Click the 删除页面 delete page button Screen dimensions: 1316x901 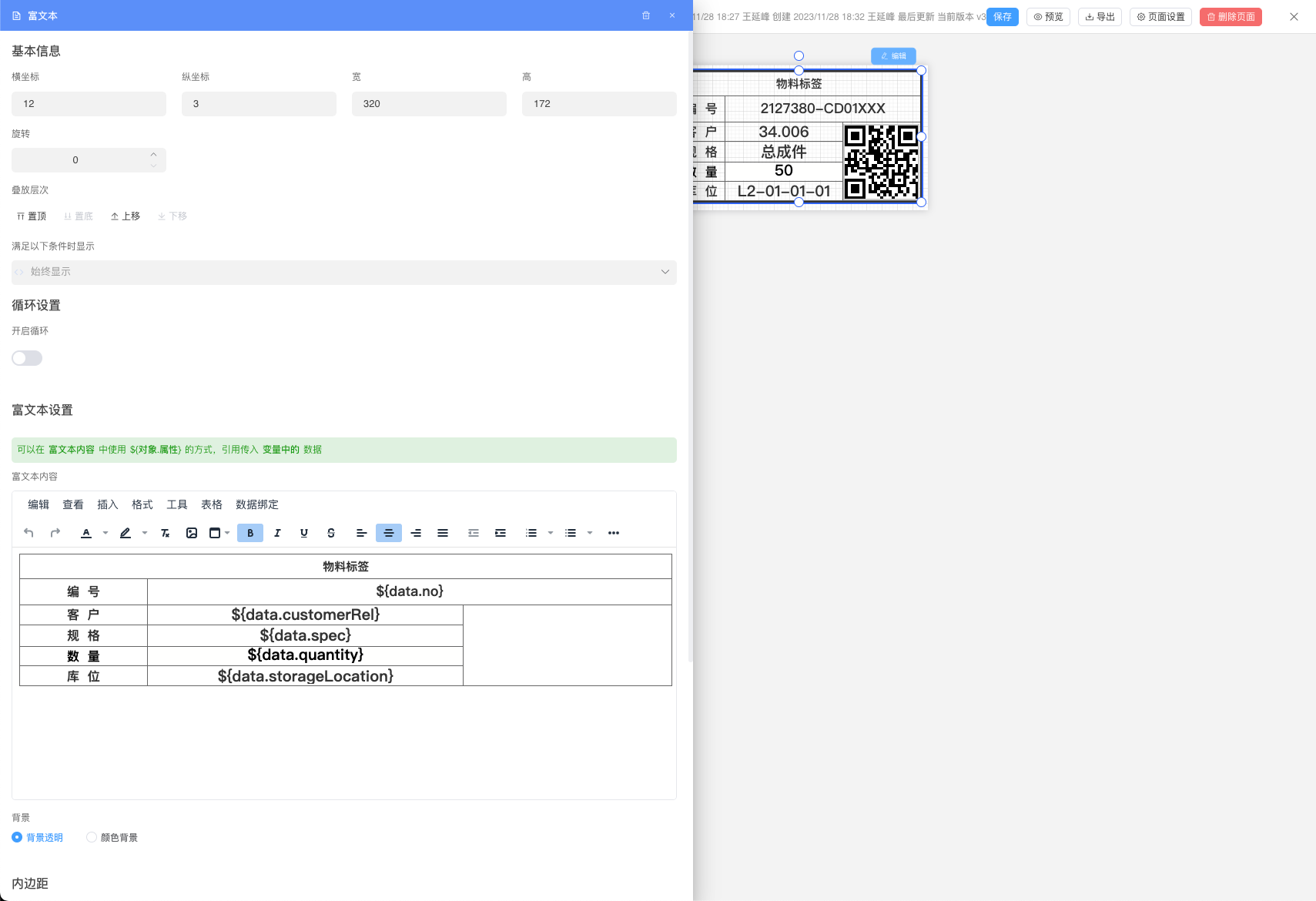(x=1231, y=17)
